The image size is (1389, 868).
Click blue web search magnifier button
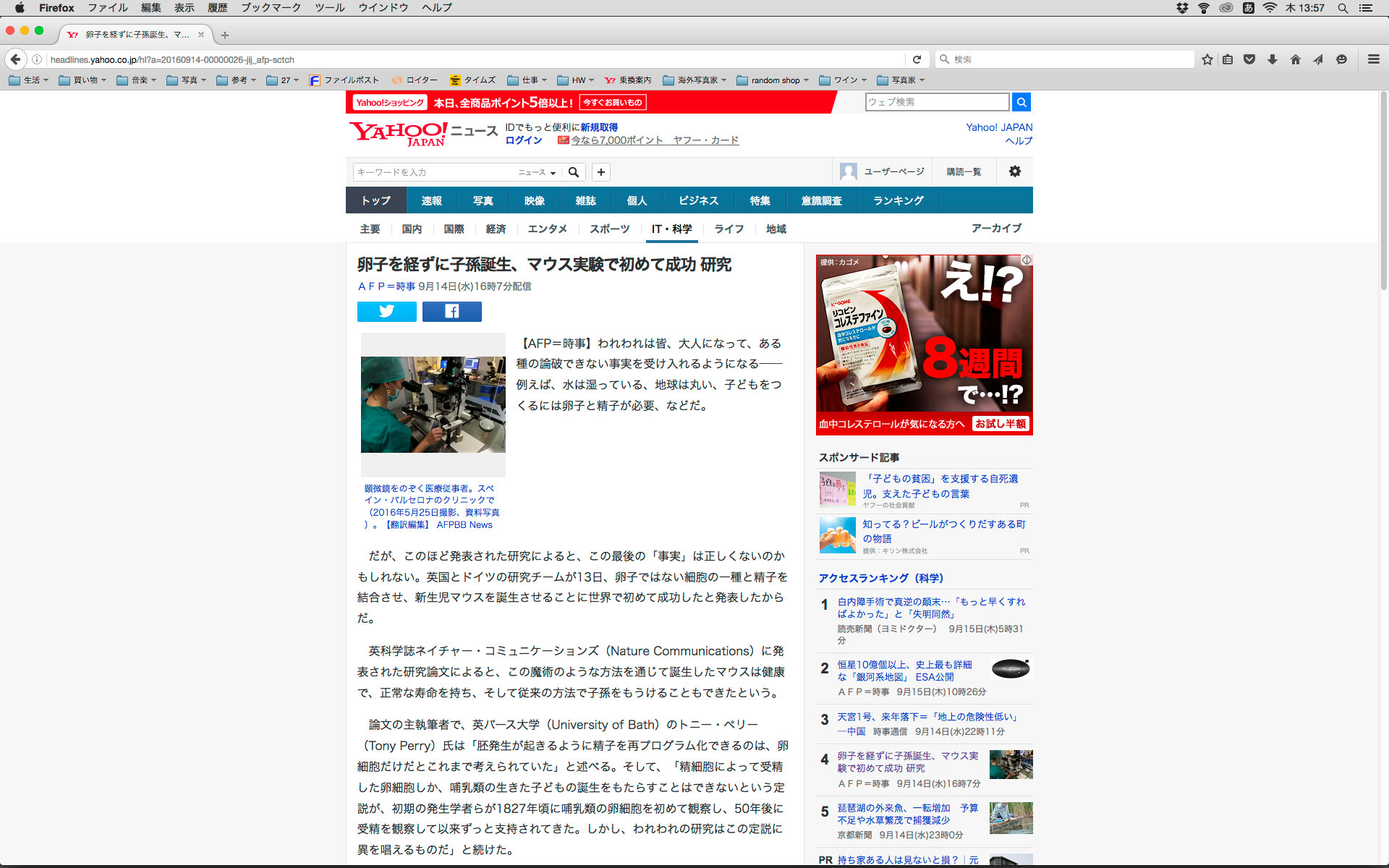click(x=1021, y=102)
